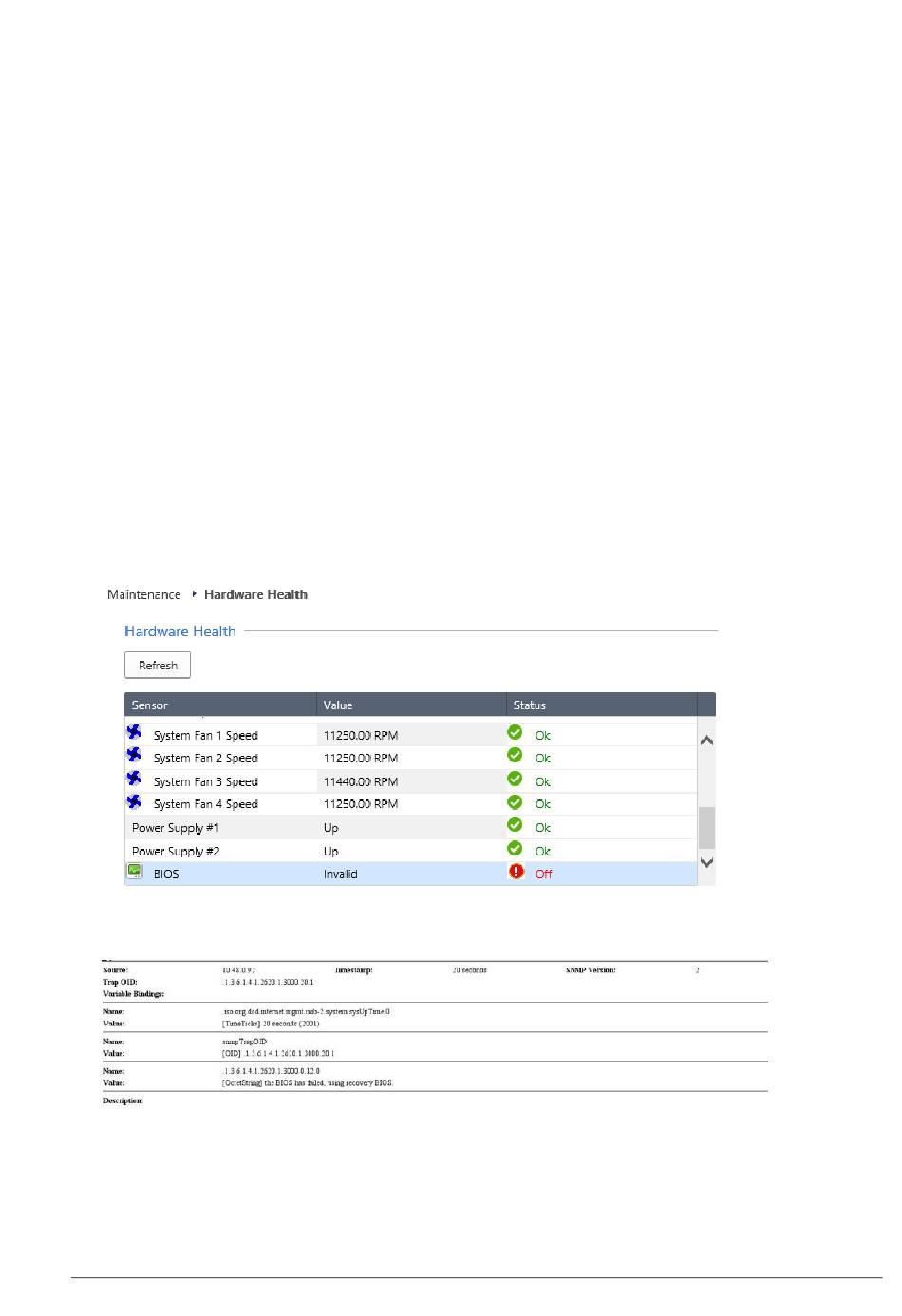Screen dimensions: 902x1316
Task: Click the 'Invalid' value in BIOS row
Action: point(341,874)
